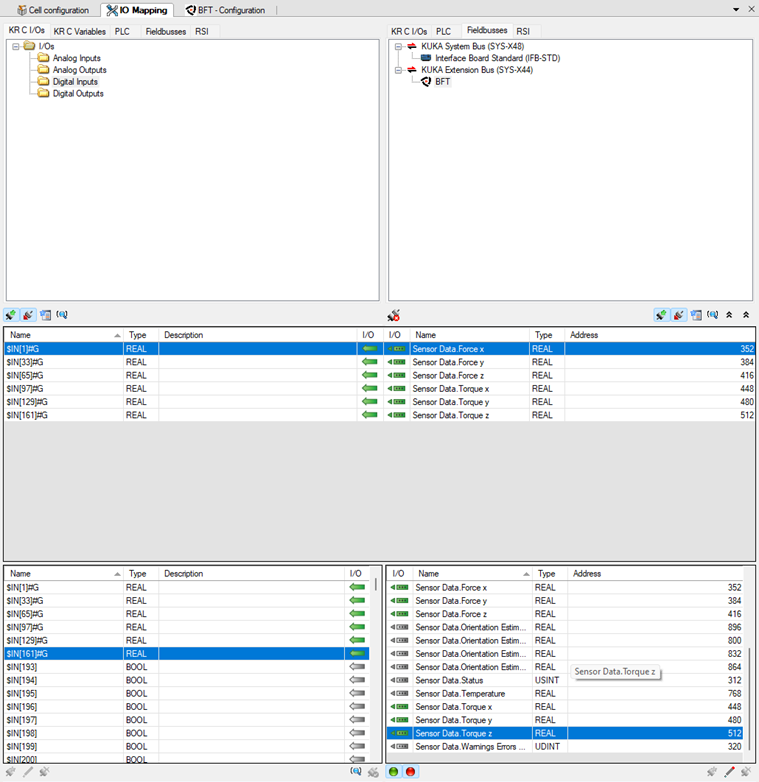Open the KR C Variables tab in left panel

tap(79, 31)
